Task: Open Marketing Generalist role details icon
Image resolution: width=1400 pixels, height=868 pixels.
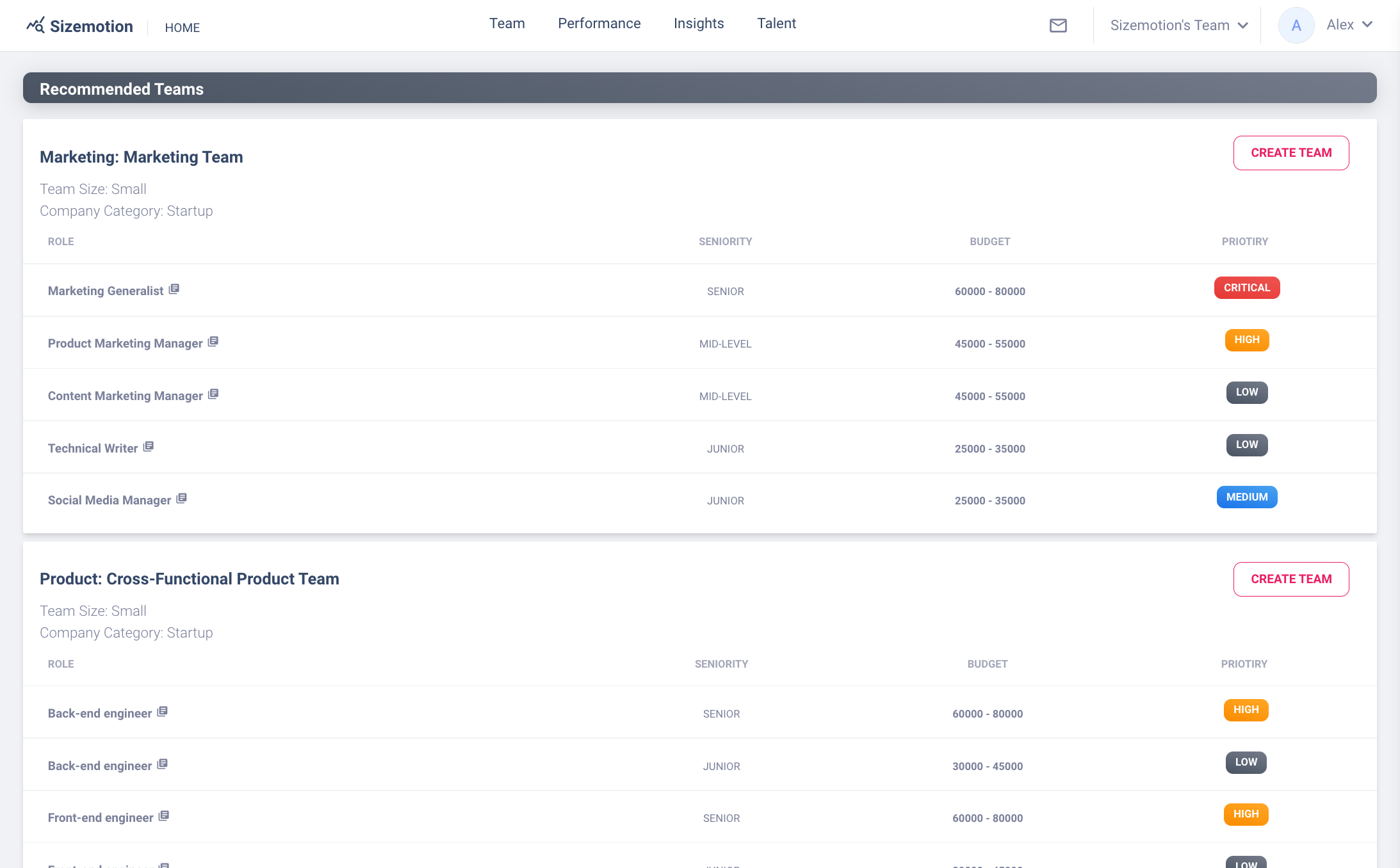Action: click(x=174, y=289)
